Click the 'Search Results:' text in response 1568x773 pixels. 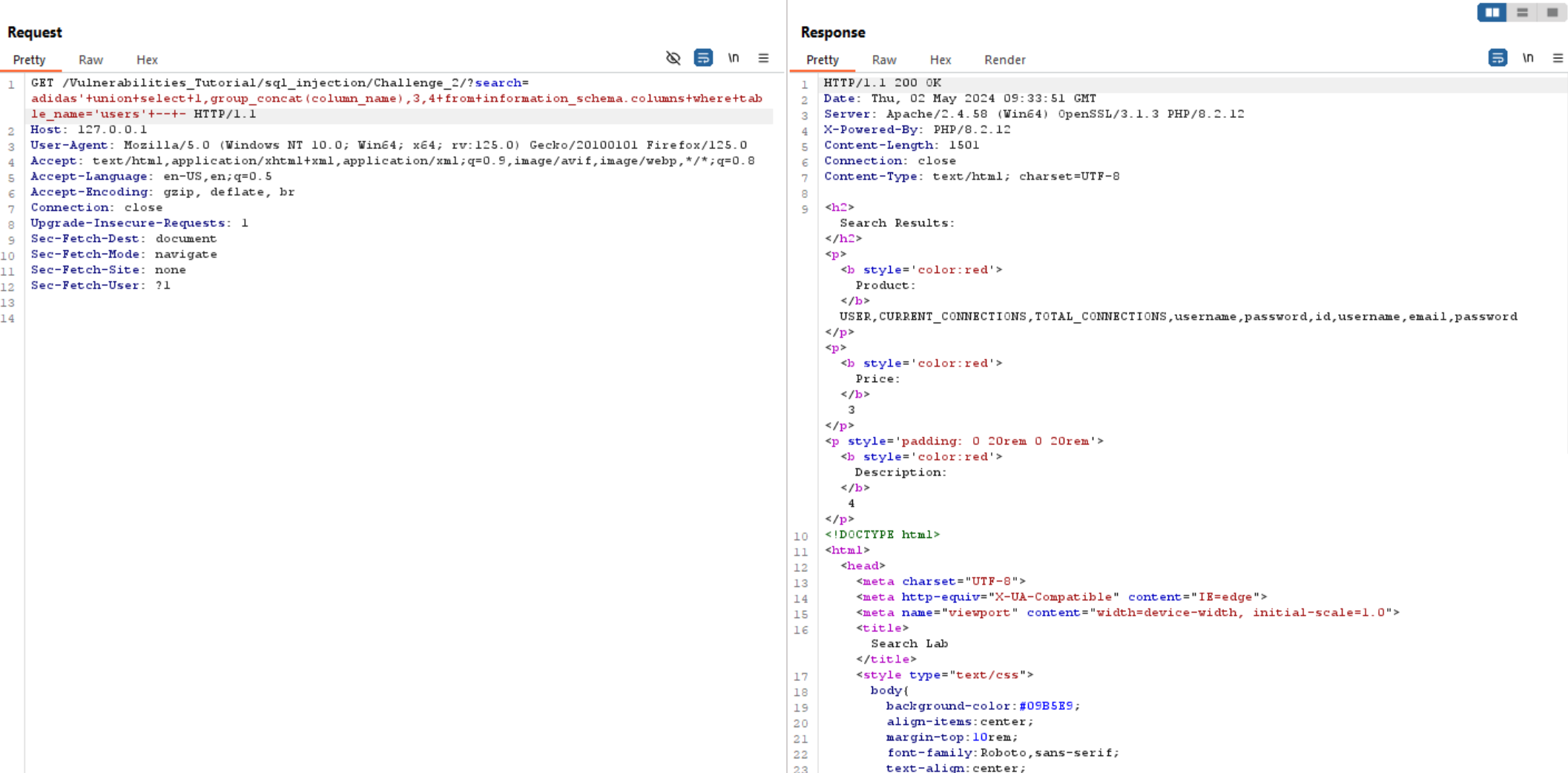[897, 223]
